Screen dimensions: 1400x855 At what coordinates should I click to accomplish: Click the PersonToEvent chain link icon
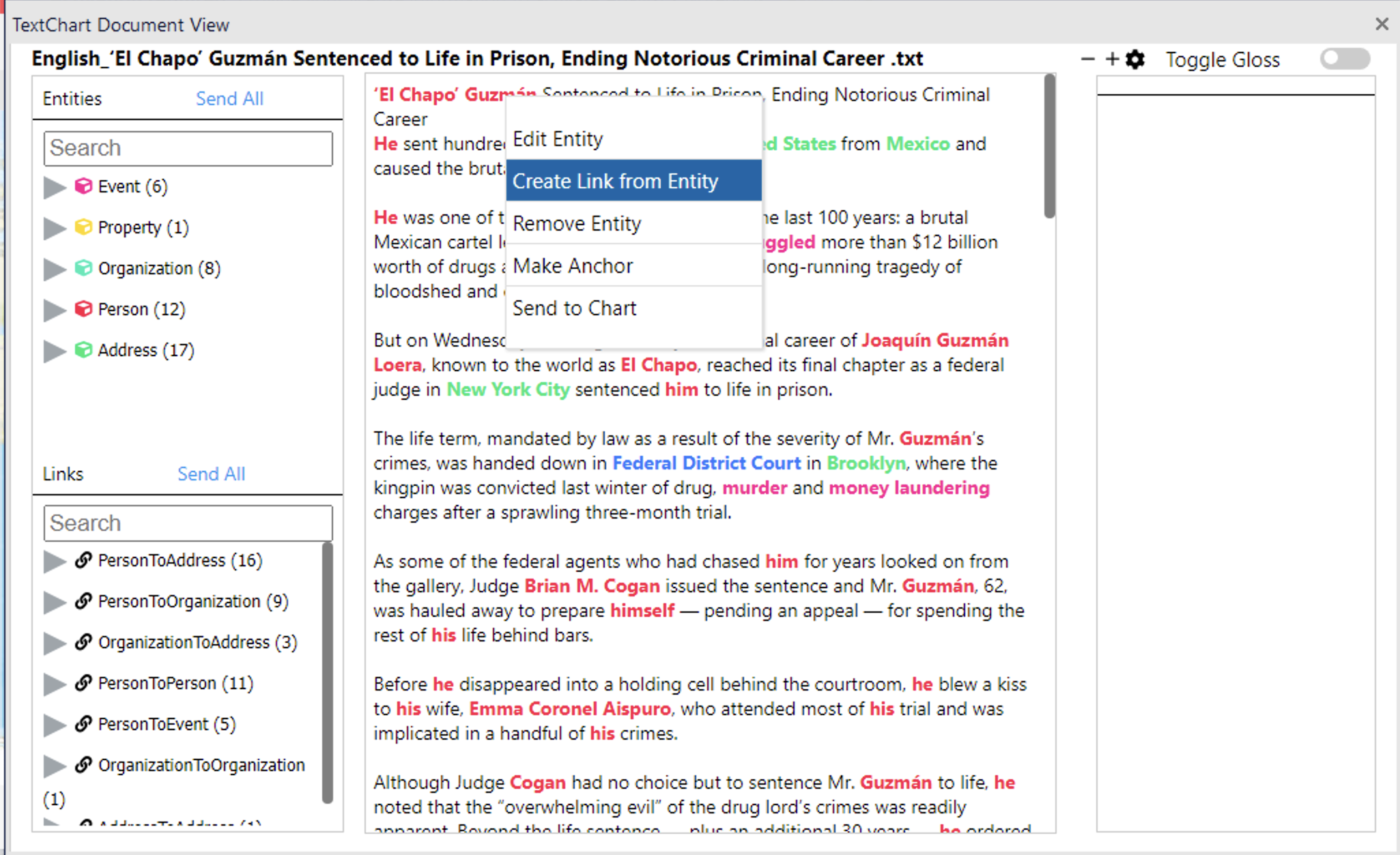(83, 724)
